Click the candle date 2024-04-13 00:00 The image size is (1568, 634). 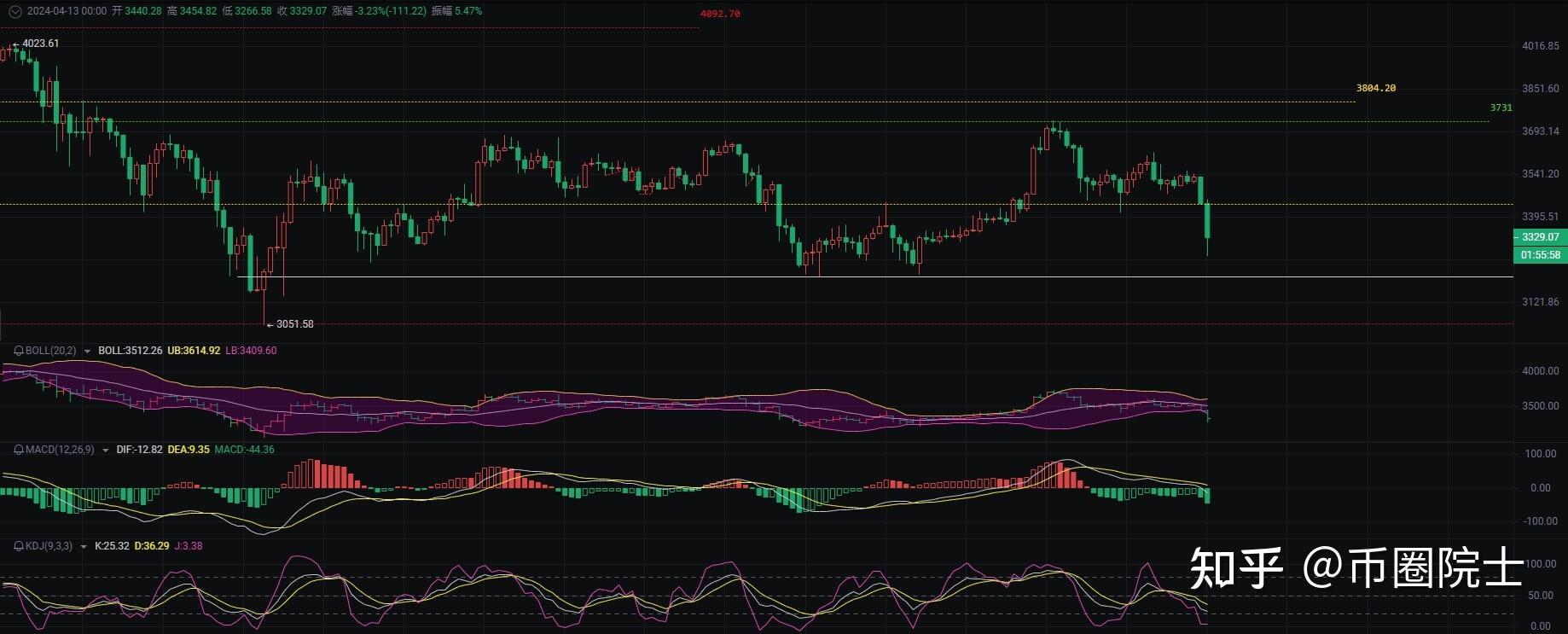click(67, 11)
